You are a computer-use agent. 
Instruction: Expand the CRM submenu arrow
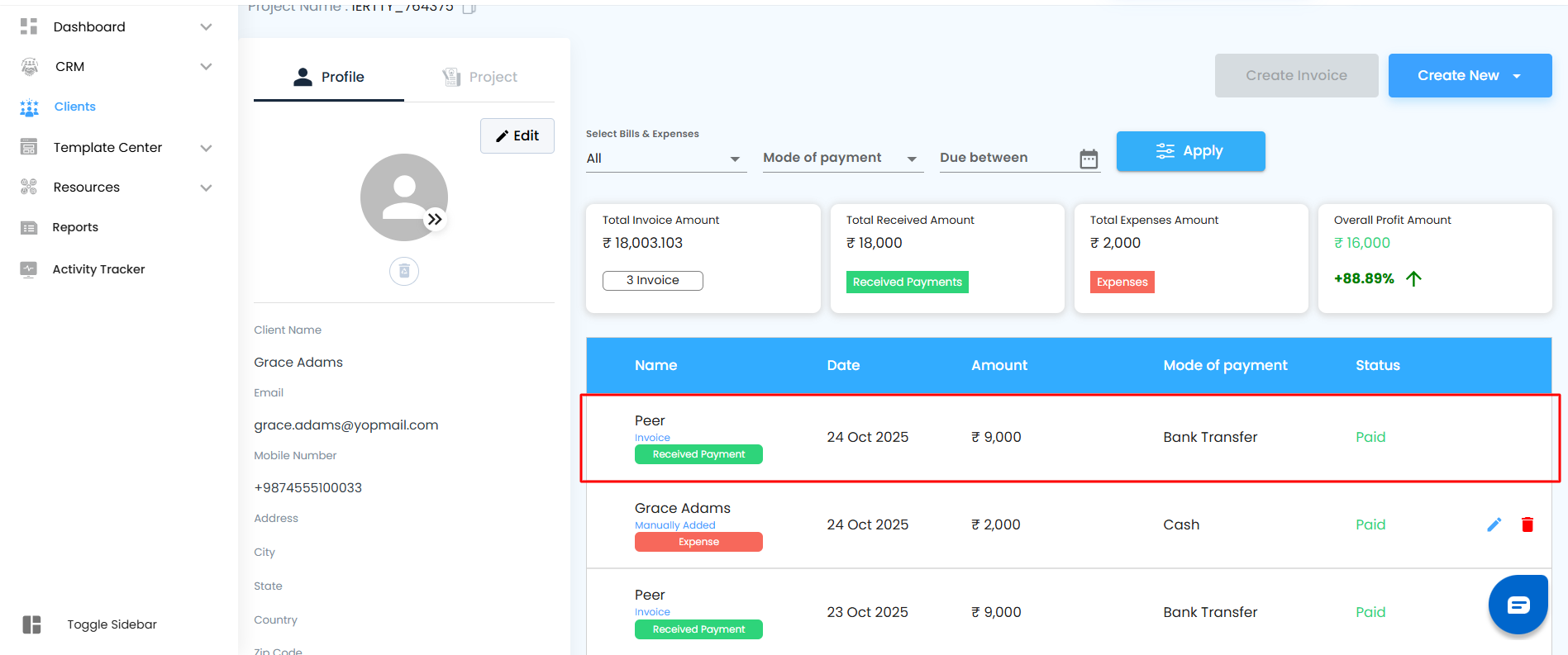(x=206, y=67)
